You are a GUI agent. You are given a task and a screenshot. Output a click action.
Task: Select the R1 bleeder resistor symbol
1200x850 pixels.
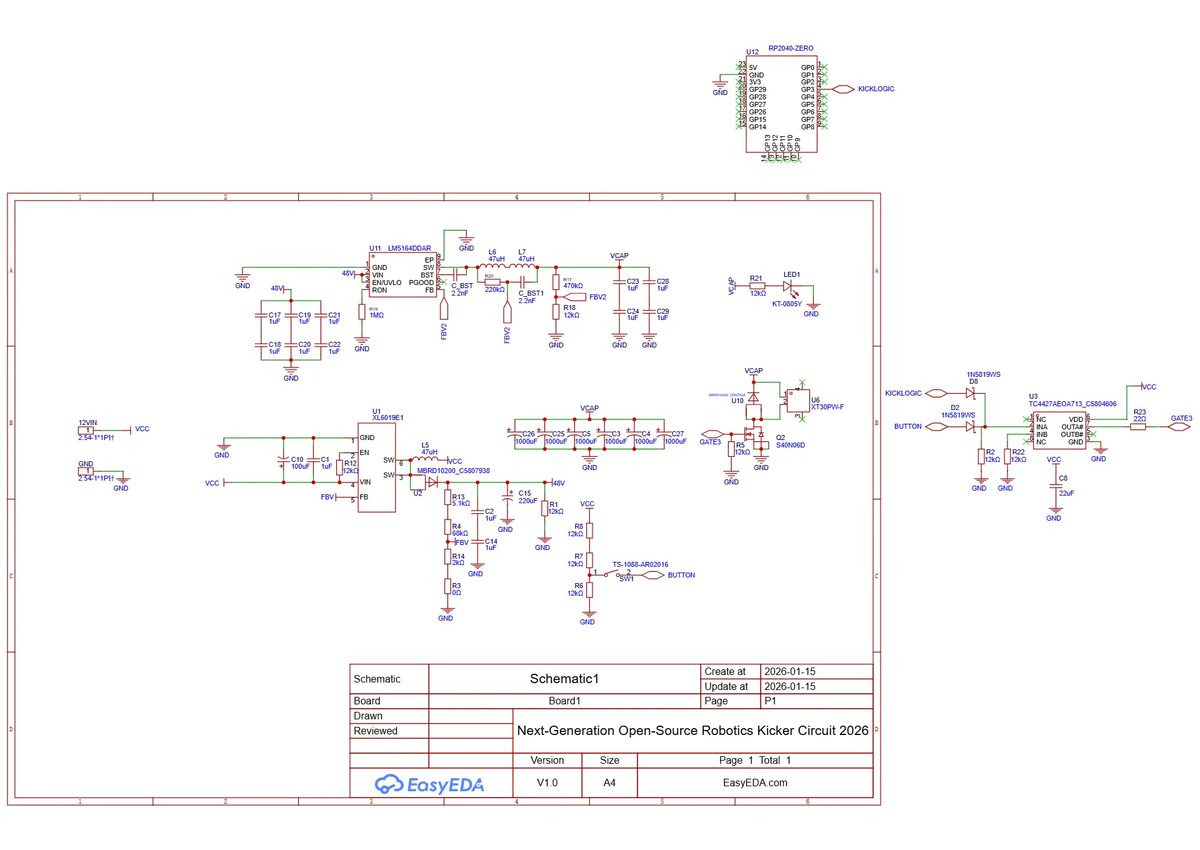tap(543, 510)
